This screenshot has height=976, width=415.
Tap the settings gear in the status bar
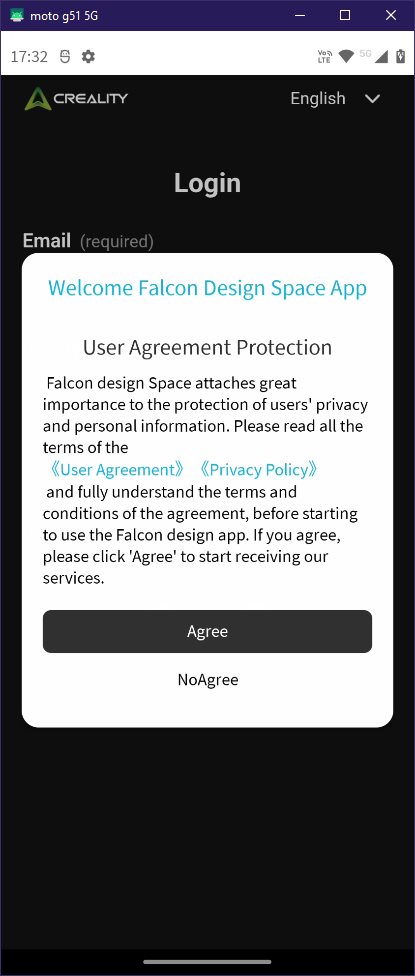(88, 57)
